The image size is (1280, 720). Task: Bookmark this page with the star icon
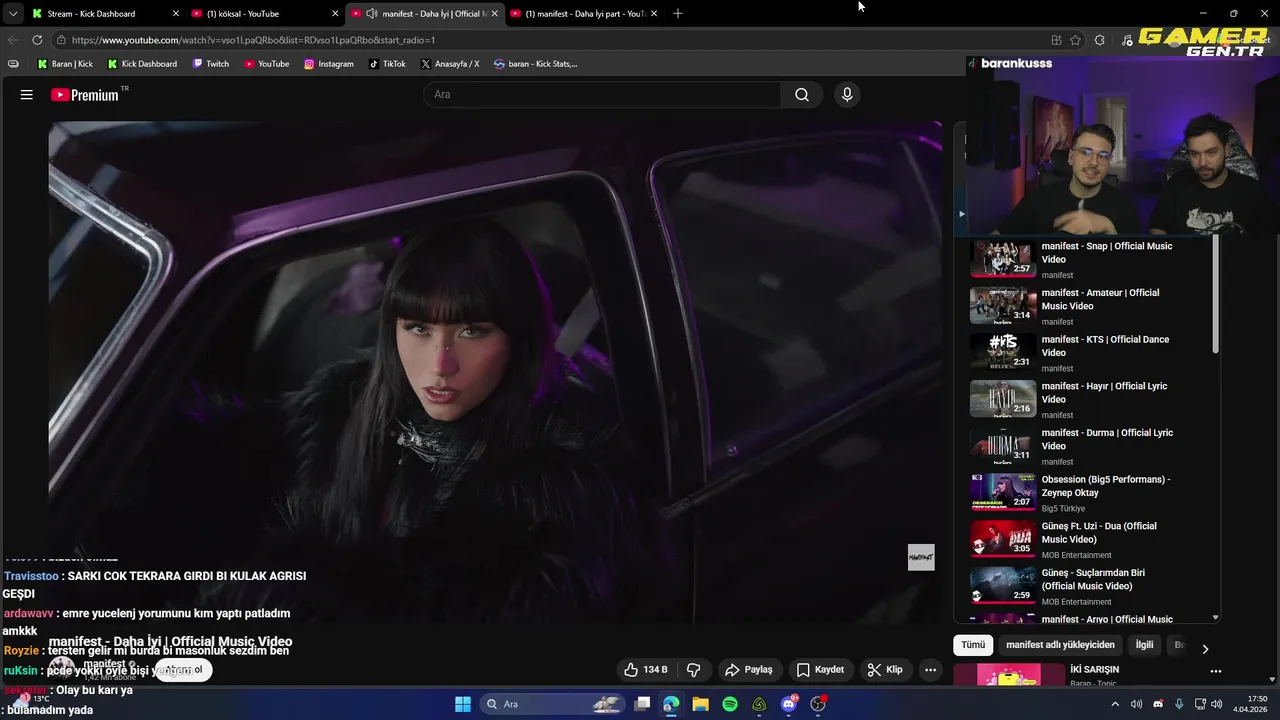click(1076, 40)
